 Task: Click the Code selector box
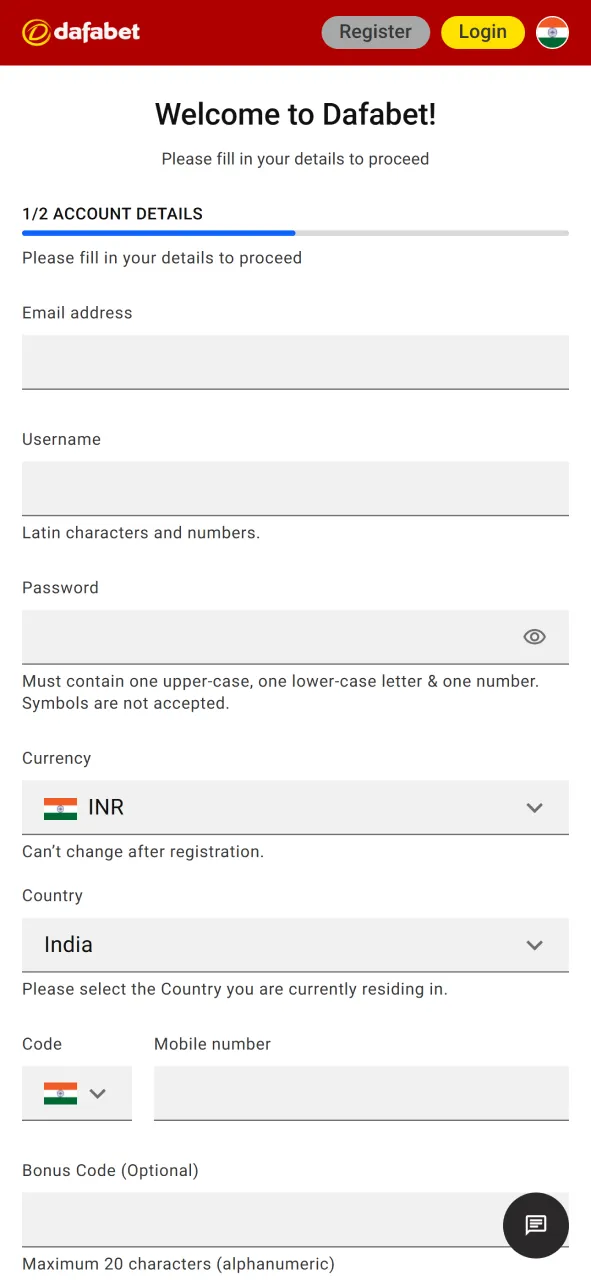tap(76, 1093)
